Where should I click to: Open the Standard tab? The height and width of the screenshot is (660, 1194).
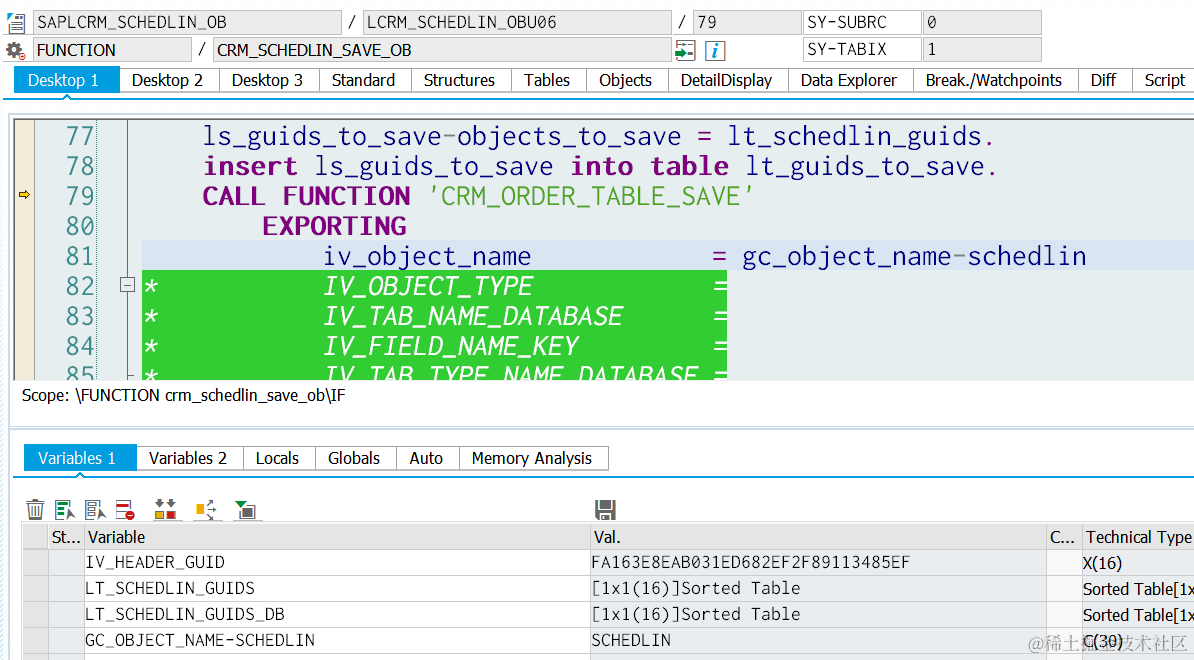coord(363,80)
